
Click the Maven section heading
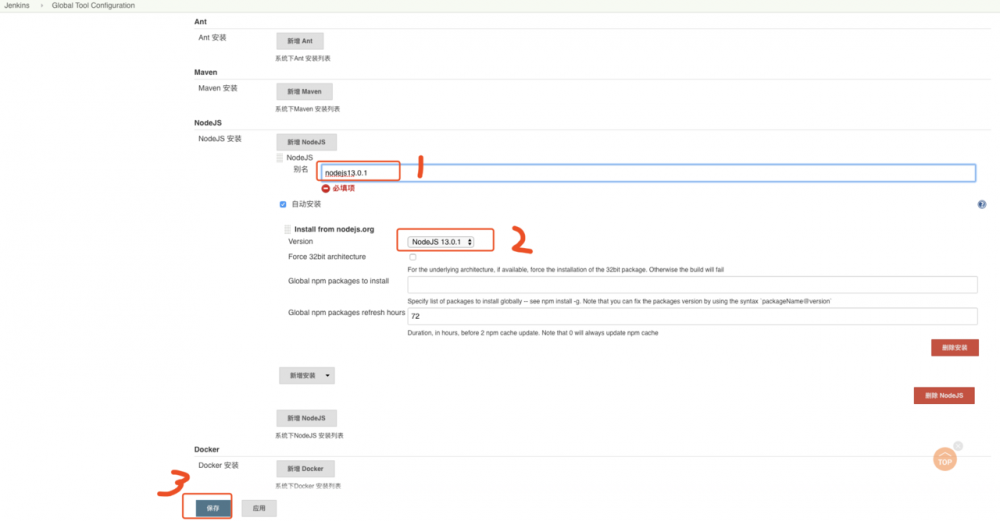tap(205, 72)
